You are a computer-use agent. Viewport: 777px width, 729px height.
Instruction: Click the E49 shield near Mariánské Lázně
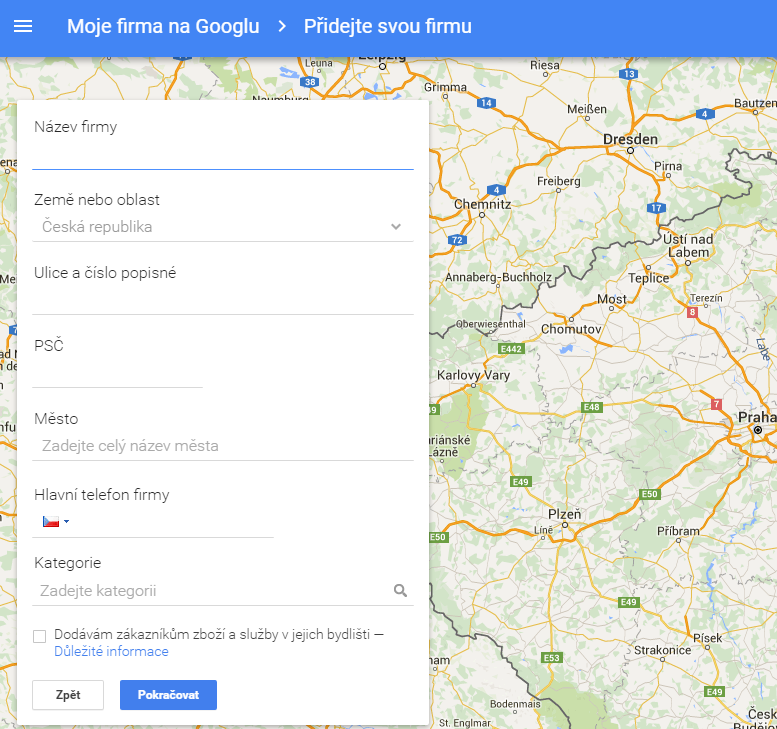coord(521,482)
